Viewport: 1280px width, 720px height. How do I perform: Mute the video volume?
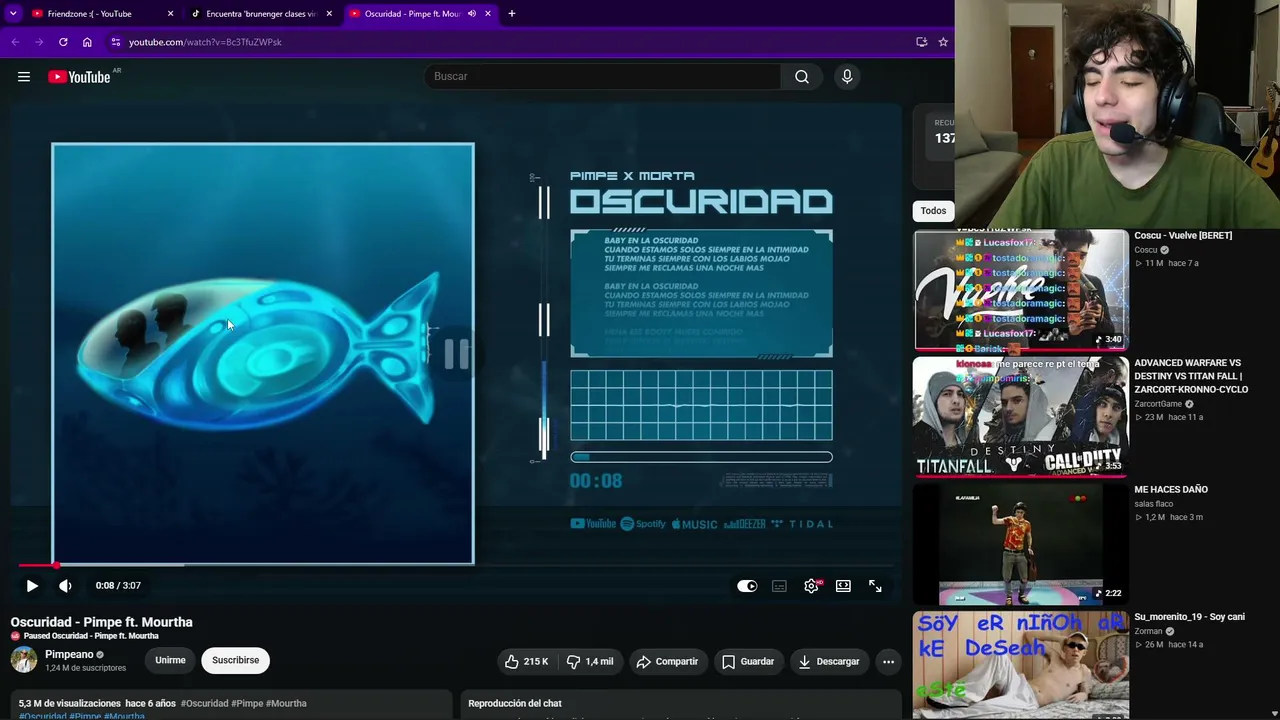pyautogui.click(x=65, y=586)
